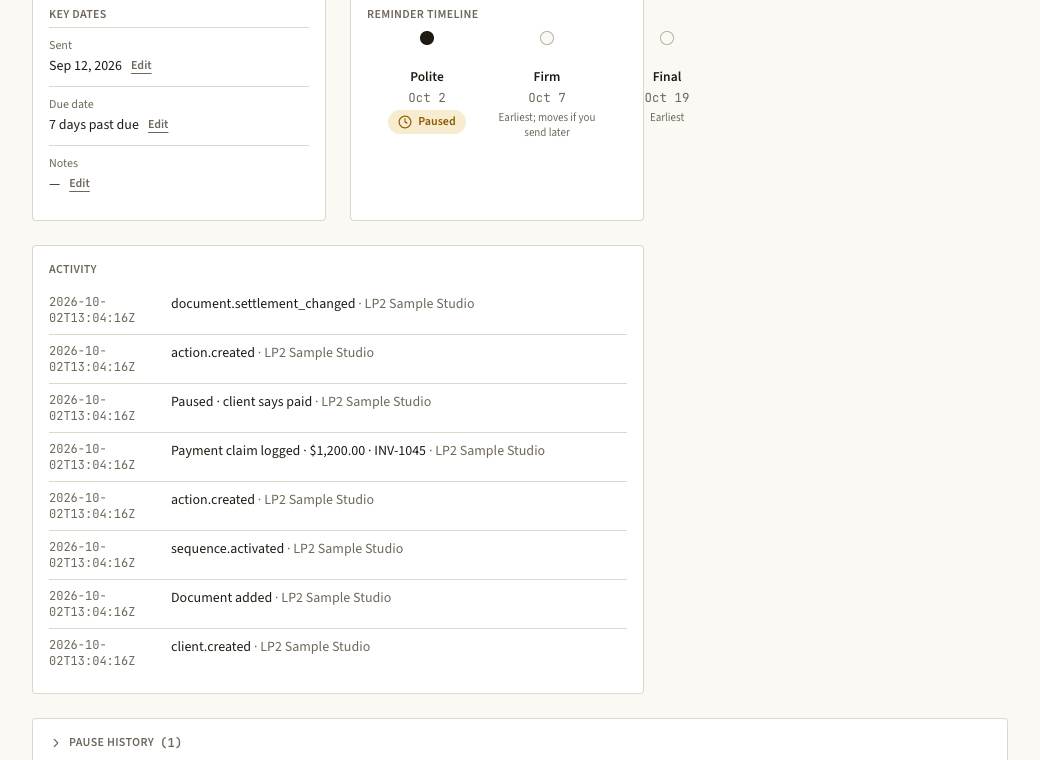1040x760 pixels.
Task: Click 'Earliest; moves if you send later' note
Action: pyautogui.click(x=547, y=125)
